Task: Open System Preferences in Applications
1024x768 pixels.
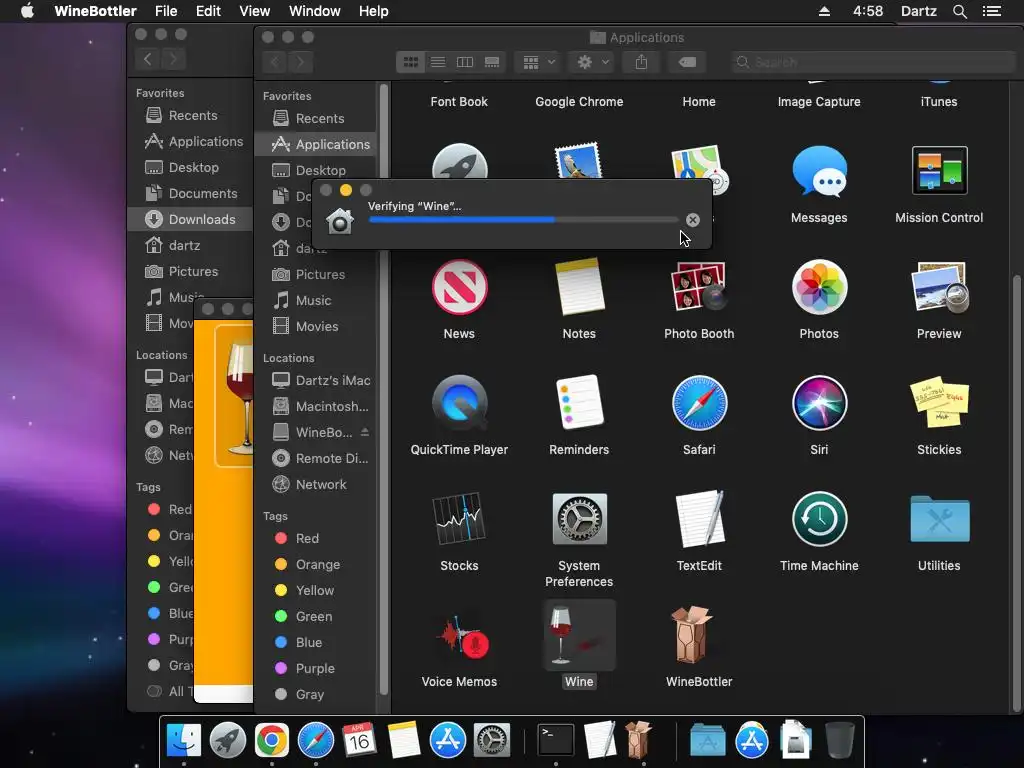Action: (579, 519)
